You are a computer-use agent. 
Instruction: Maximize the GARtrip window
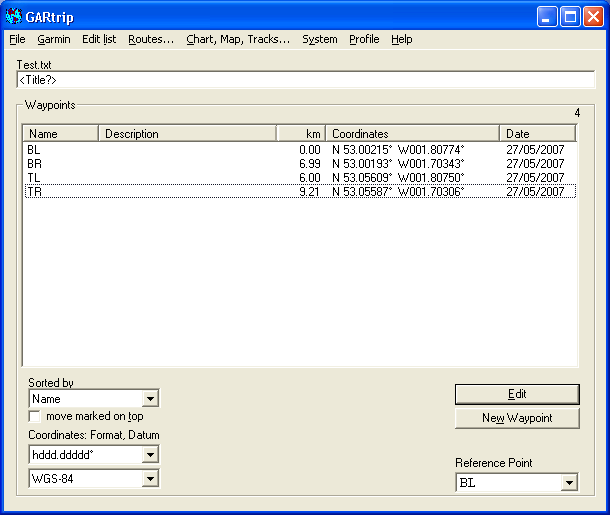(x=570, y=17)
